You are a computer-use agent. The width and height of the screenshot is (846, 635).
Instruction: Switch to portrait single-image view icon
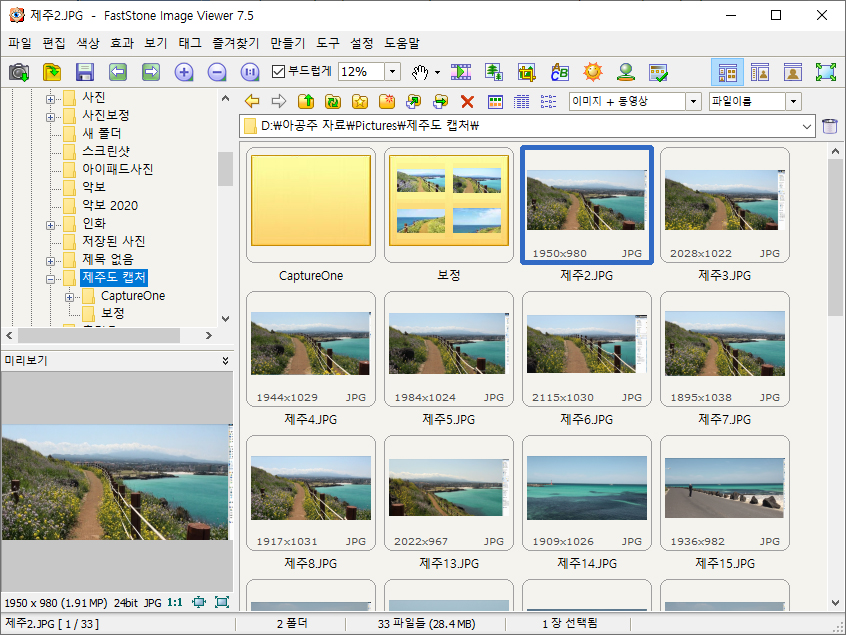793,72
